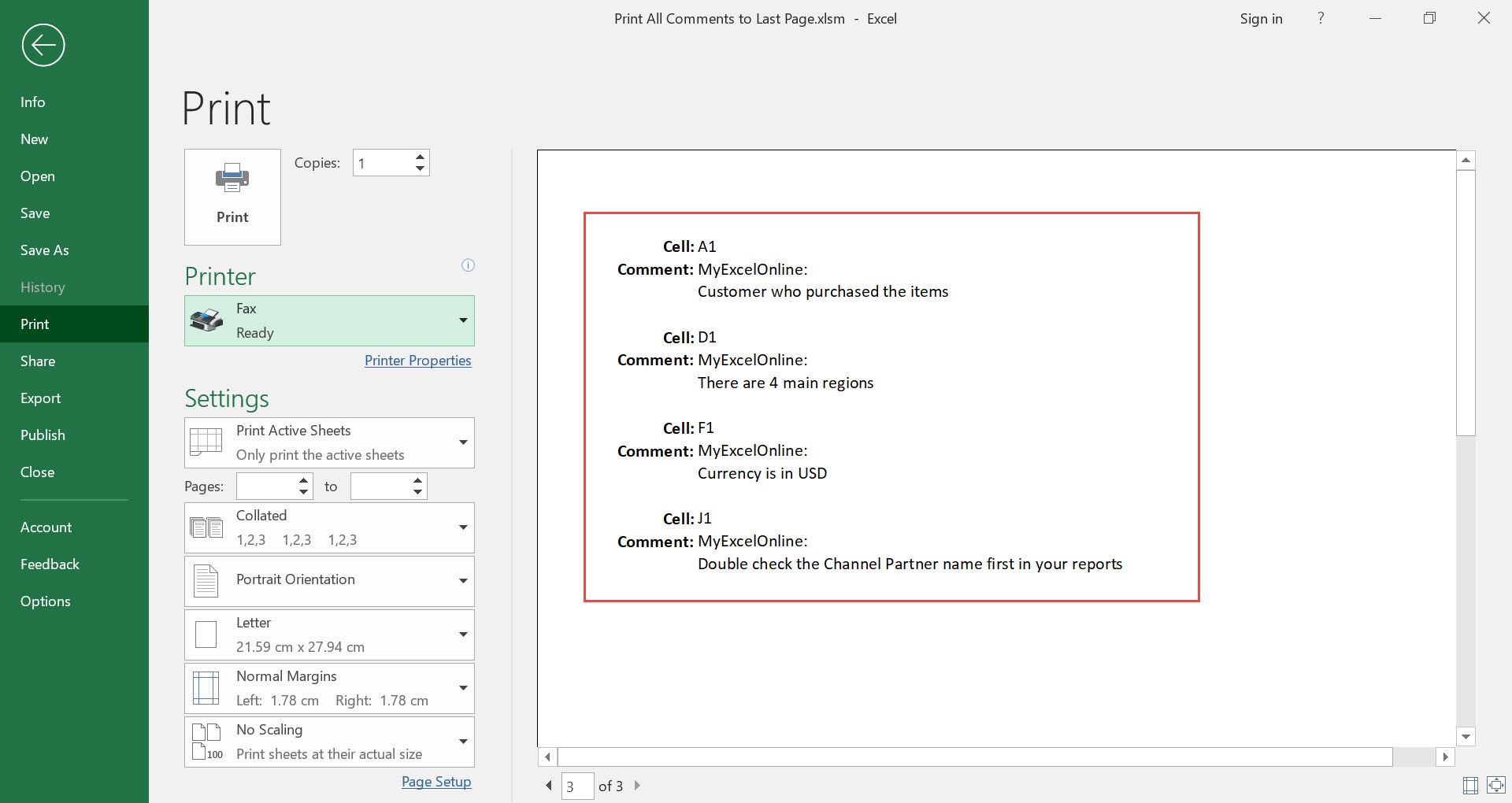Click "Customer who purchased the items" text

click(x=823, y=292)
